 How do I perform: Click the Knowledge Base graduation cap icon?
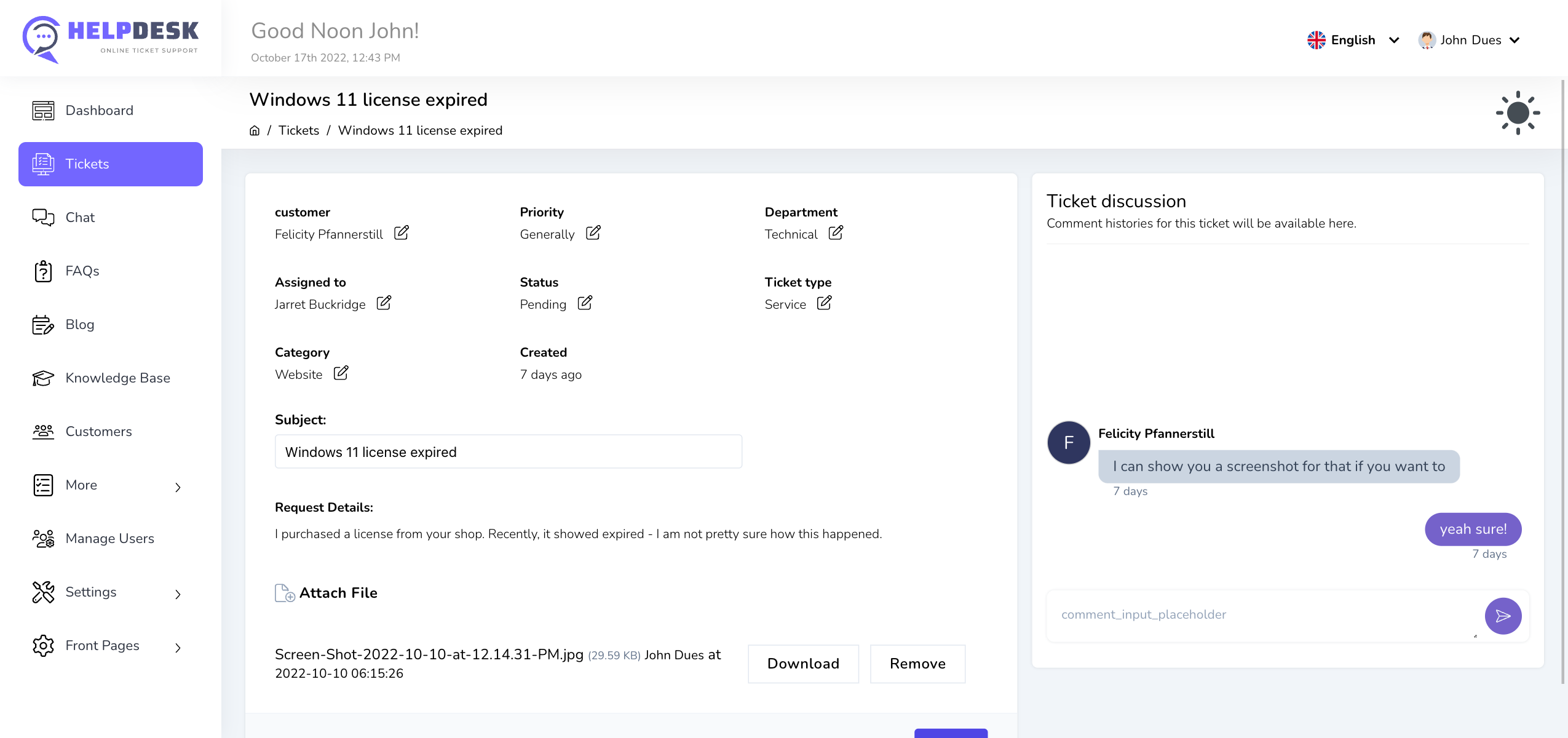pyautogui.click(x=43, y=378)
